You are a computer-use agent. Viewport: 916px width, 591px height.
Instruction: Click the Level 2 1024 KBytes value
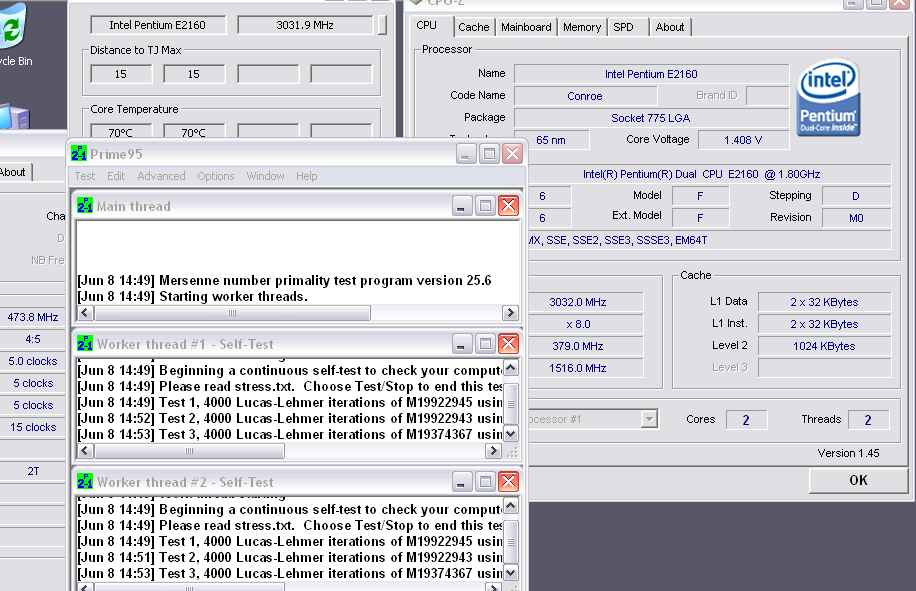click(x=824, y=346)
